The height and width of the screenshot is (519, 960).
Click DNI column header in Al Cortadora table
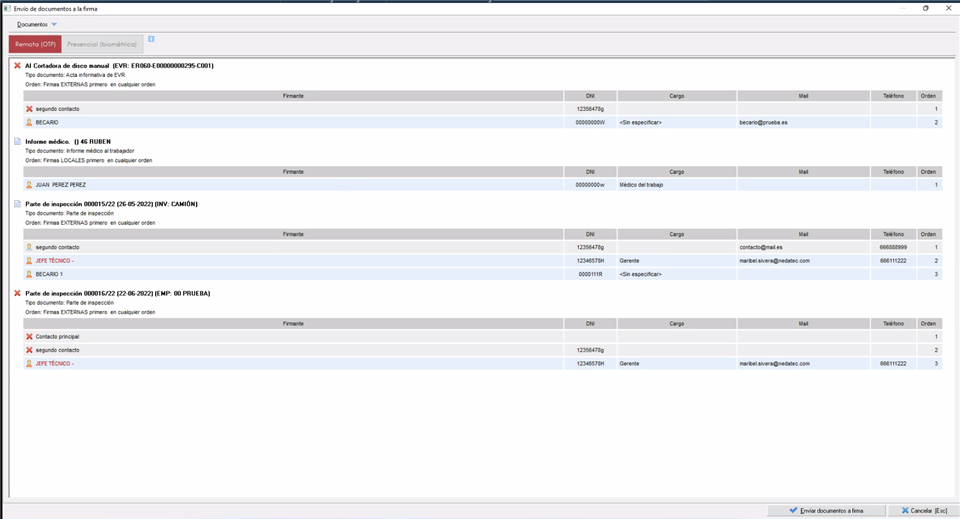pyautogui.click(x=590, y=96)
